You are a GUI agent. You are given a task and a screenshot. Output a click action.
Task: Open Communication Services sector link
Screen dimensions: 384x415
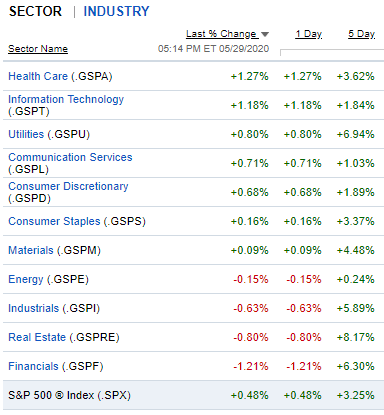click(x=70, y=157)
